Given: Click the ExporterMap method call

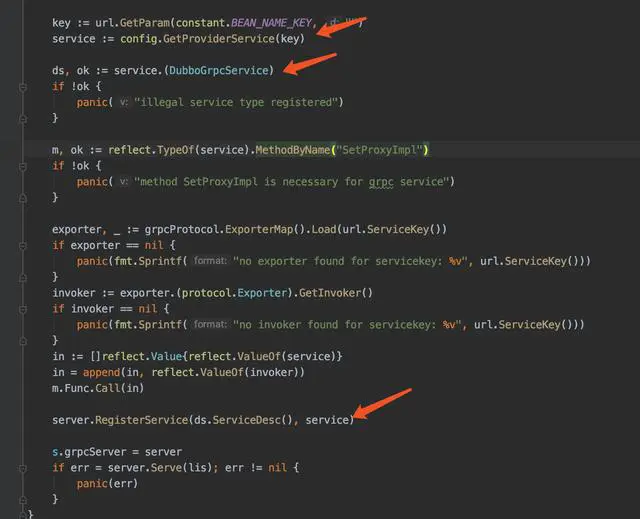Looking at the screenshot, I should [x=259, y=230].
